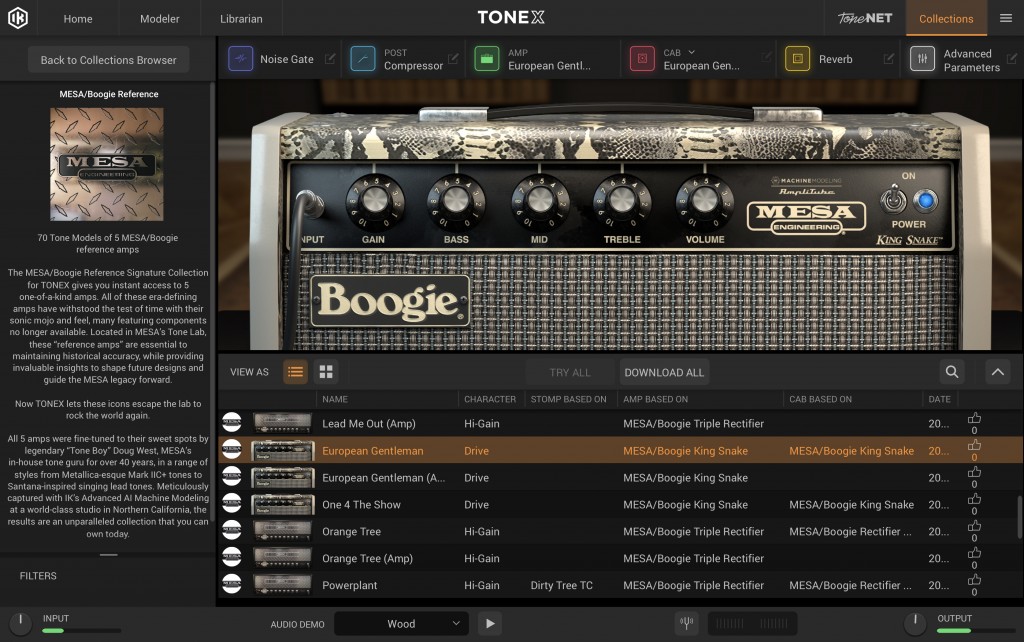The height and width of the screenshot is (642, 1024).
Task: Click the MID knob on amp
Action: point(539,201)
